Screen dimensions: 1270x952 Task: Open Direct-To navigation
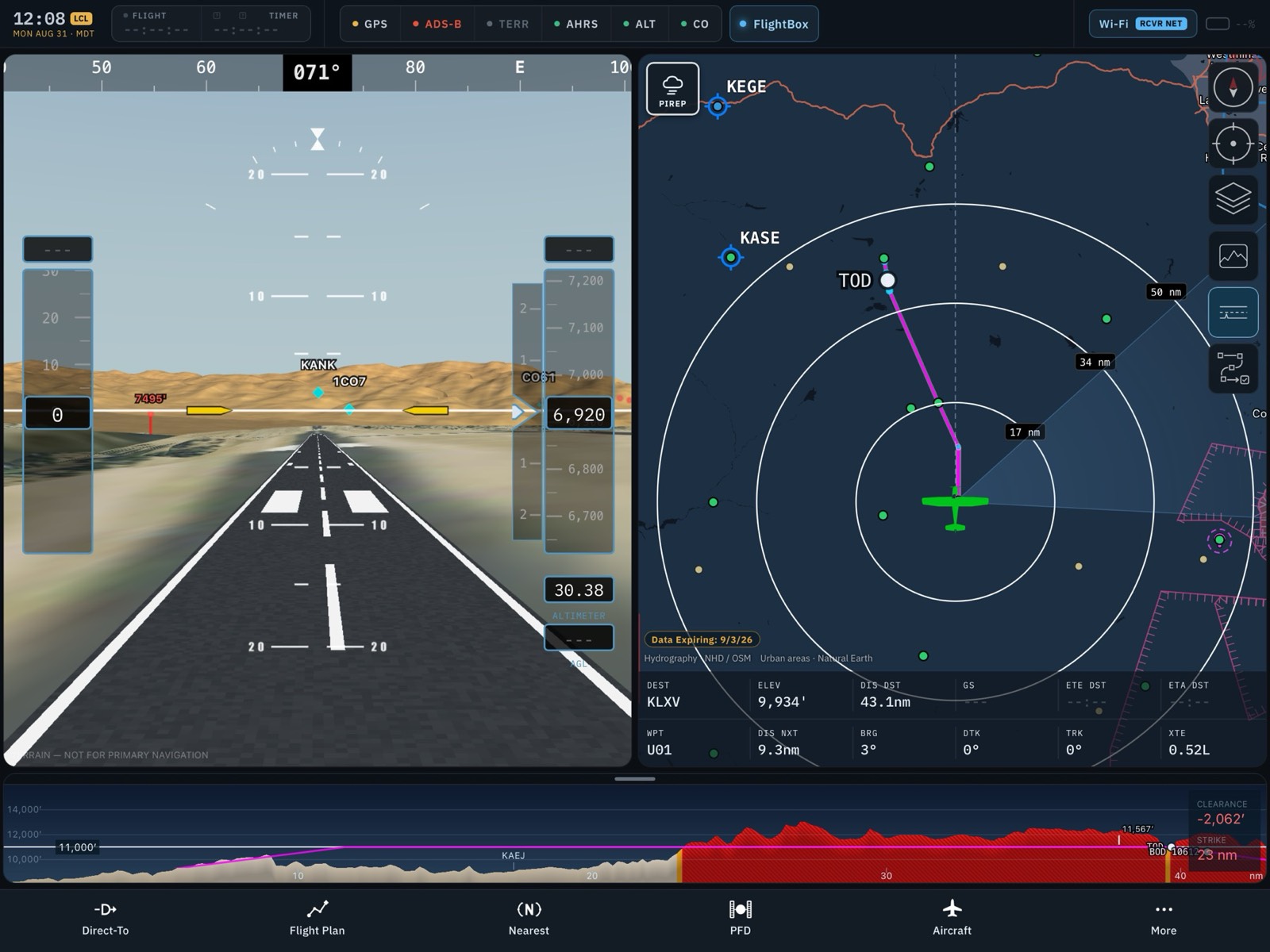tap(105, 919)
